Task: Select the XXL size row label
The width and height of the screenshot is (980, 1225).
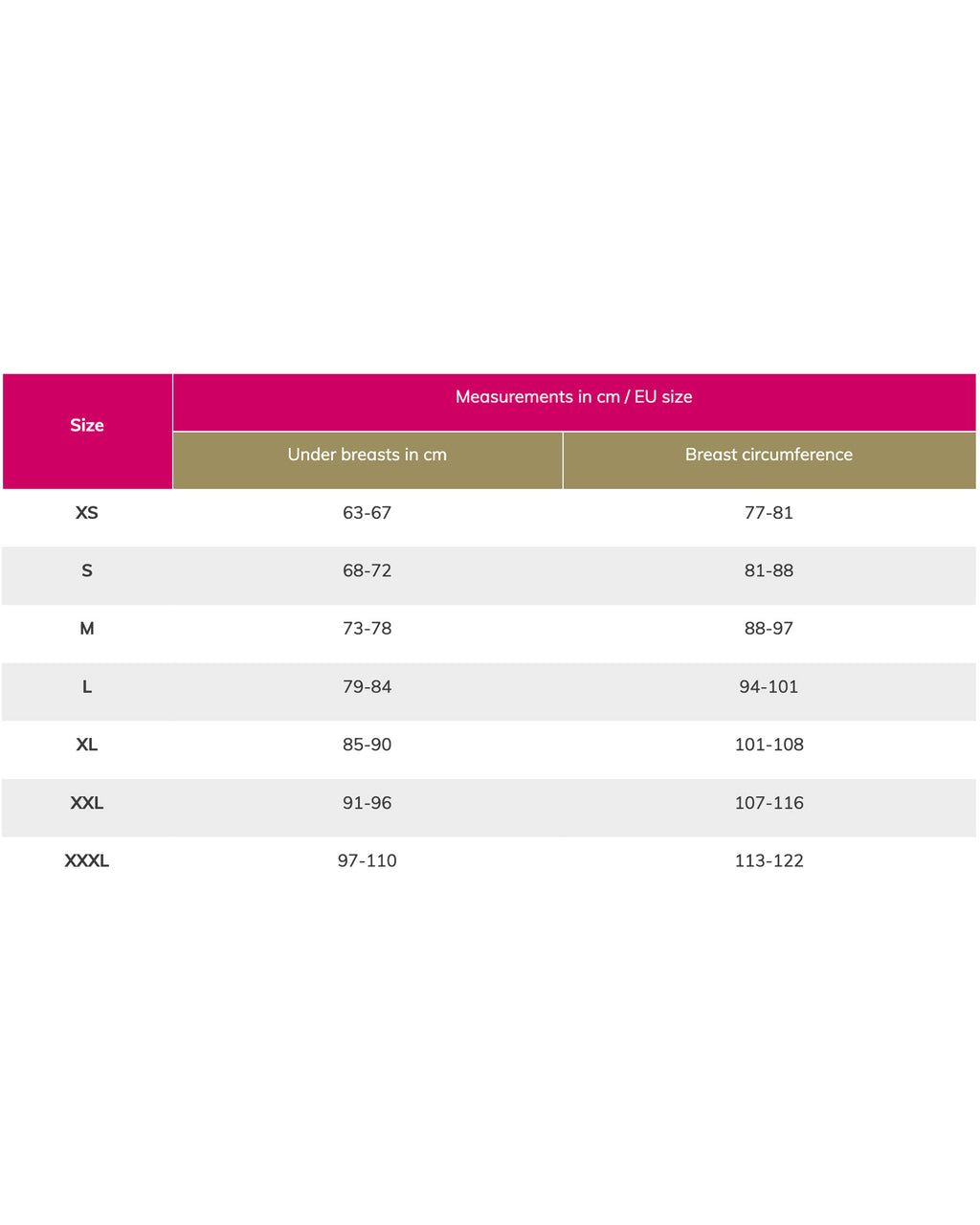Action: pyautogui.click(x=87, y=803)
